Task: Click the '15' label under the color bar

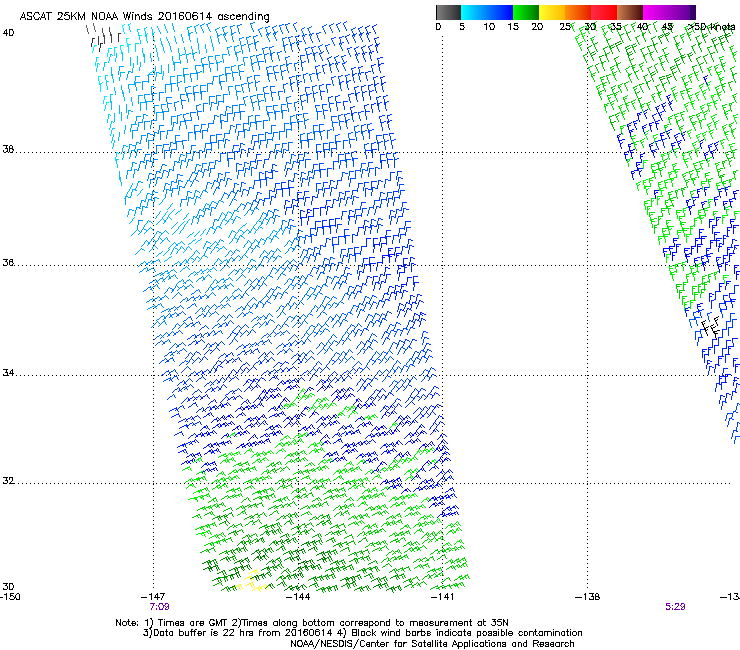Action: [x=513, y=27]
